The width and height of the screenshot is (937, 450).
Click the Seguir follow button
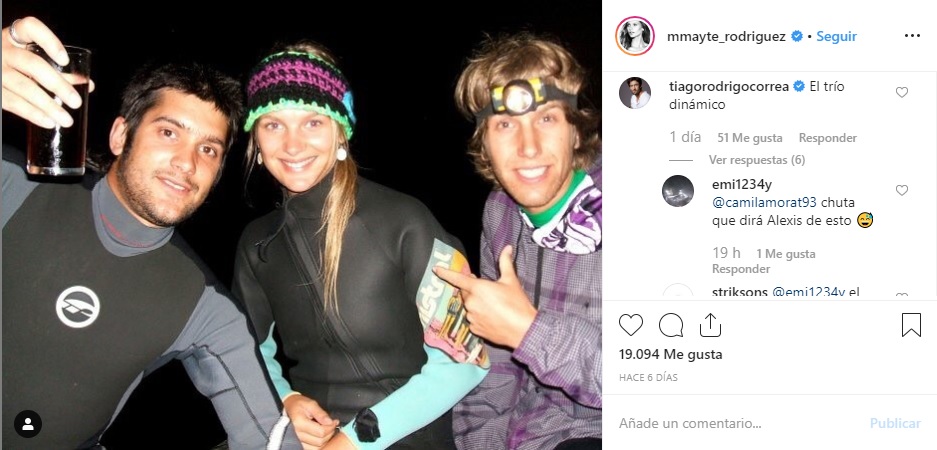point(837,36)
